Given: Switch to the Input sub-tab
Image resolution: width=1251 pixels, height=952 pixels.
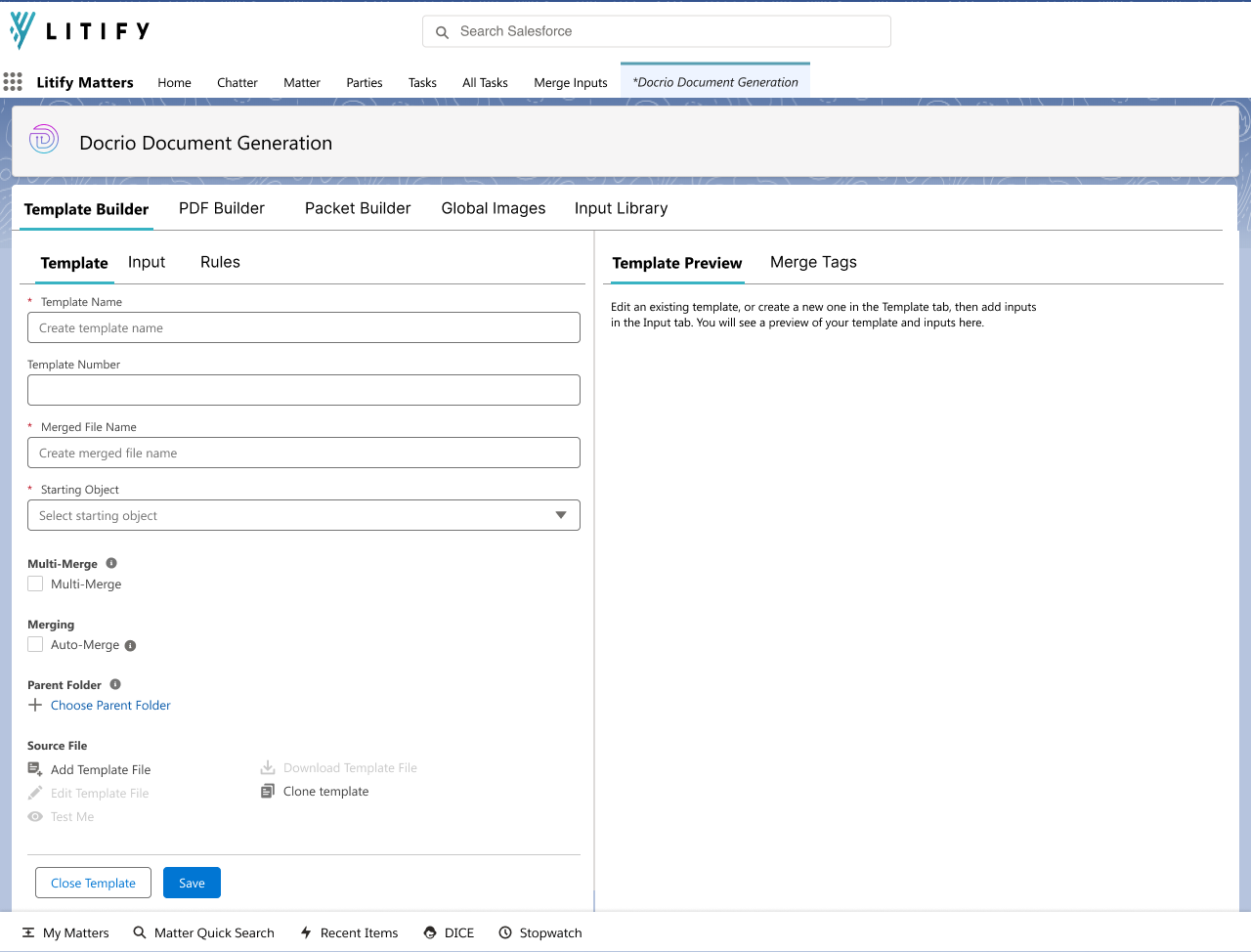Looking at the screenshot, I should (x=147, y=262).
